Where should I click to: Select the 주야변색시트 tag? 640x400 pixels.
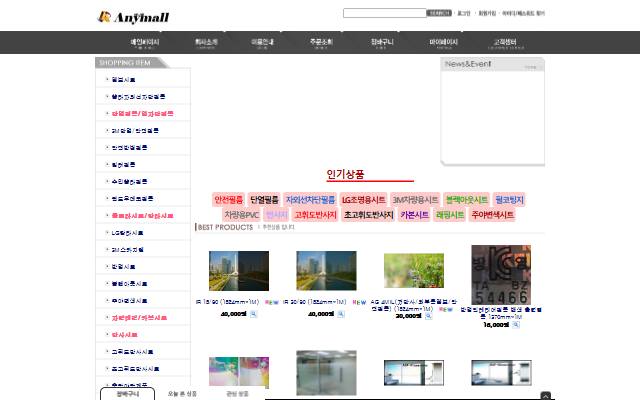492,215
